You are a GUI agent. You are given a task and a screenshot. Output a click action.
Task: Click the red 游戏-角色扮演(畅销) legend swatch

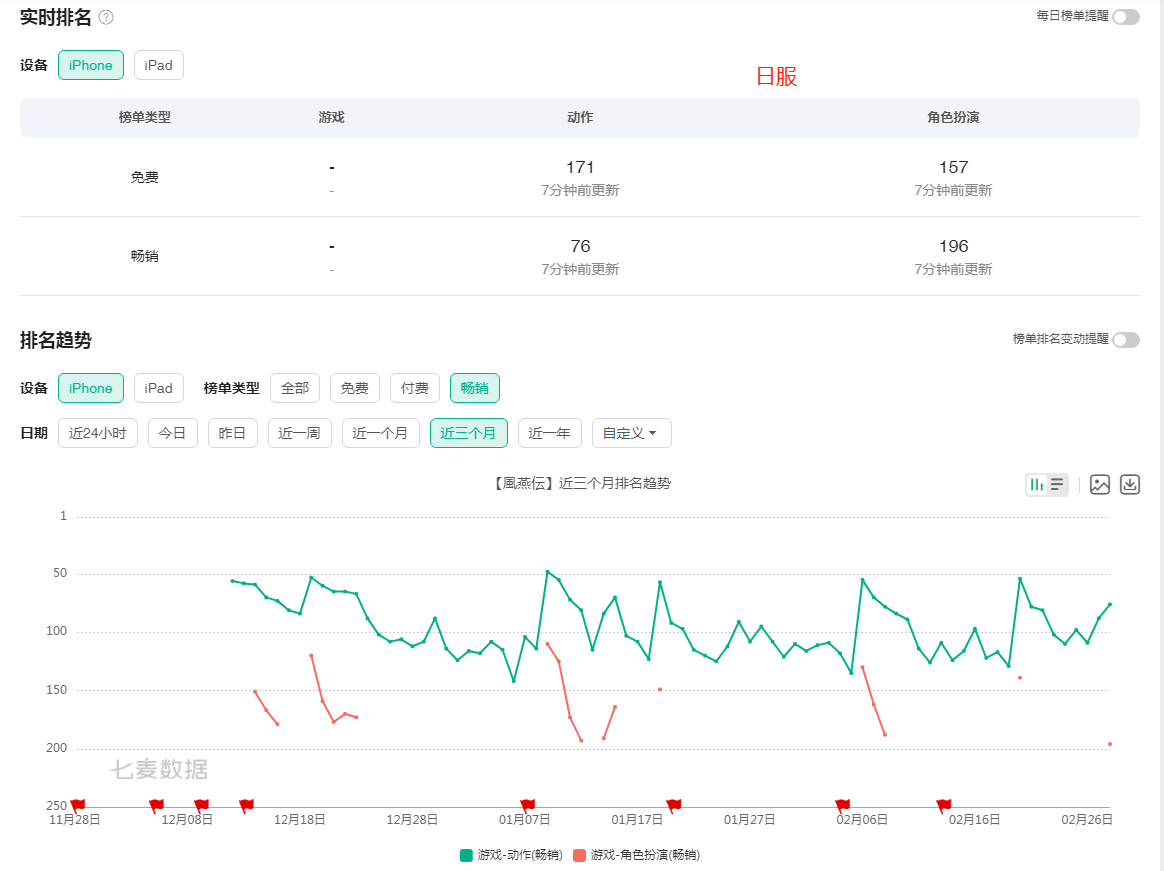[580, 855]
